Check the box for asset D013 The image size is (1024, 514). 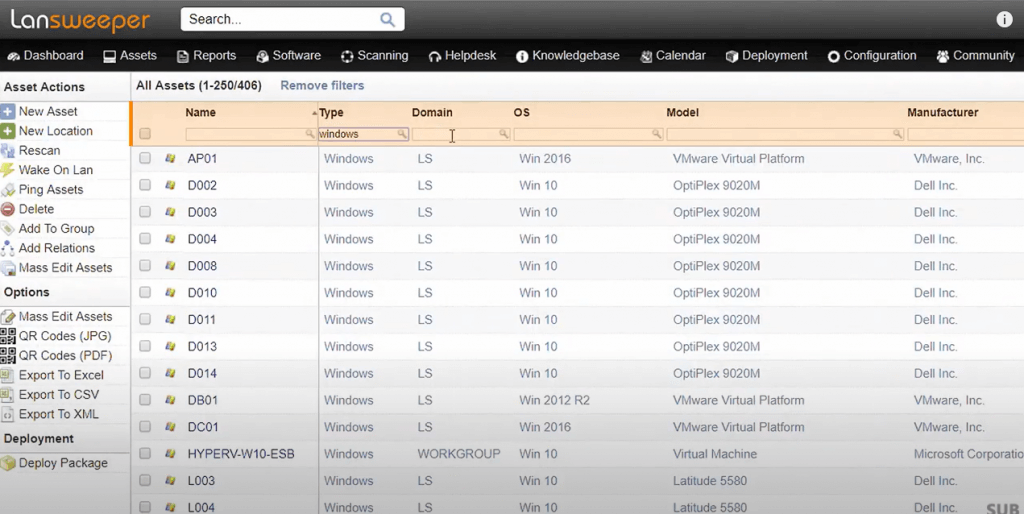point(145,345)
